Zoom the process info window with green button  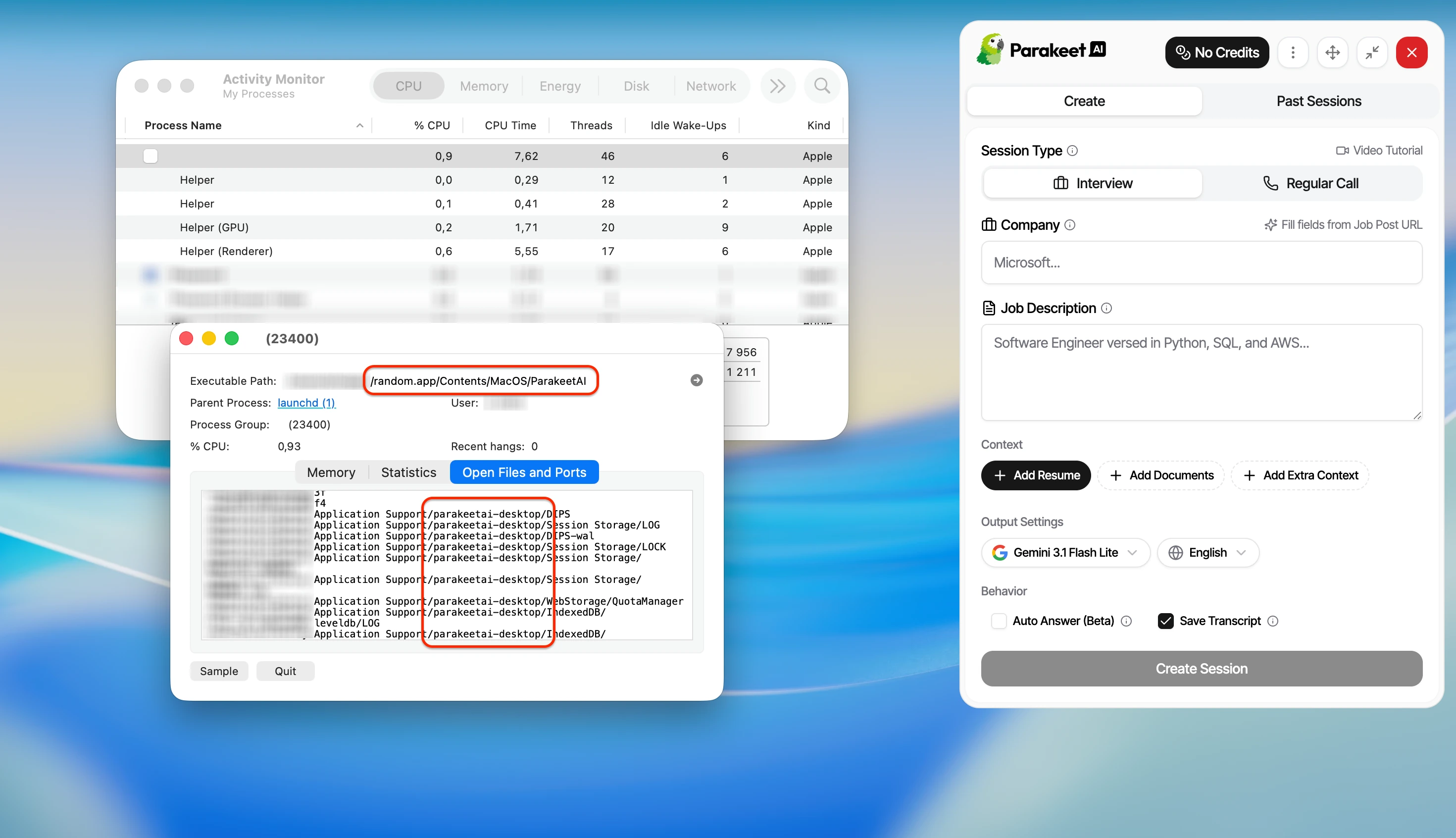(x=232, y=338)
